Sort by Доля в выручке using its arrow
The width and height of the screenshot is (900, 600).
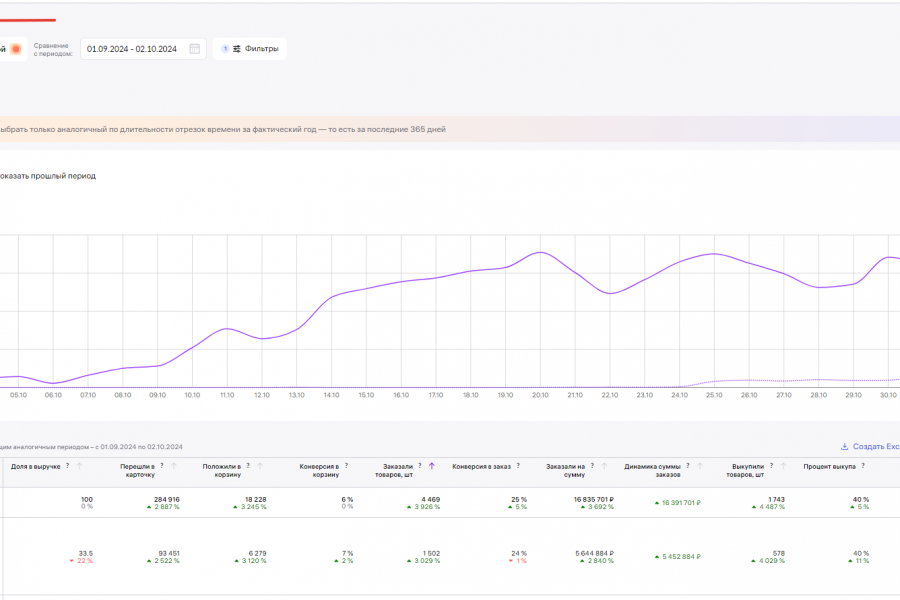coord(80,466)
